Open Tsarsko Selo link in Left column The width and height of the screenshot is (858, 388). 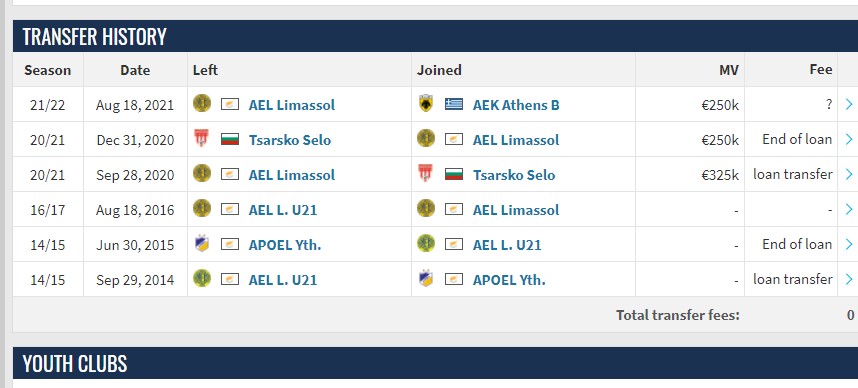coord(289,140)
